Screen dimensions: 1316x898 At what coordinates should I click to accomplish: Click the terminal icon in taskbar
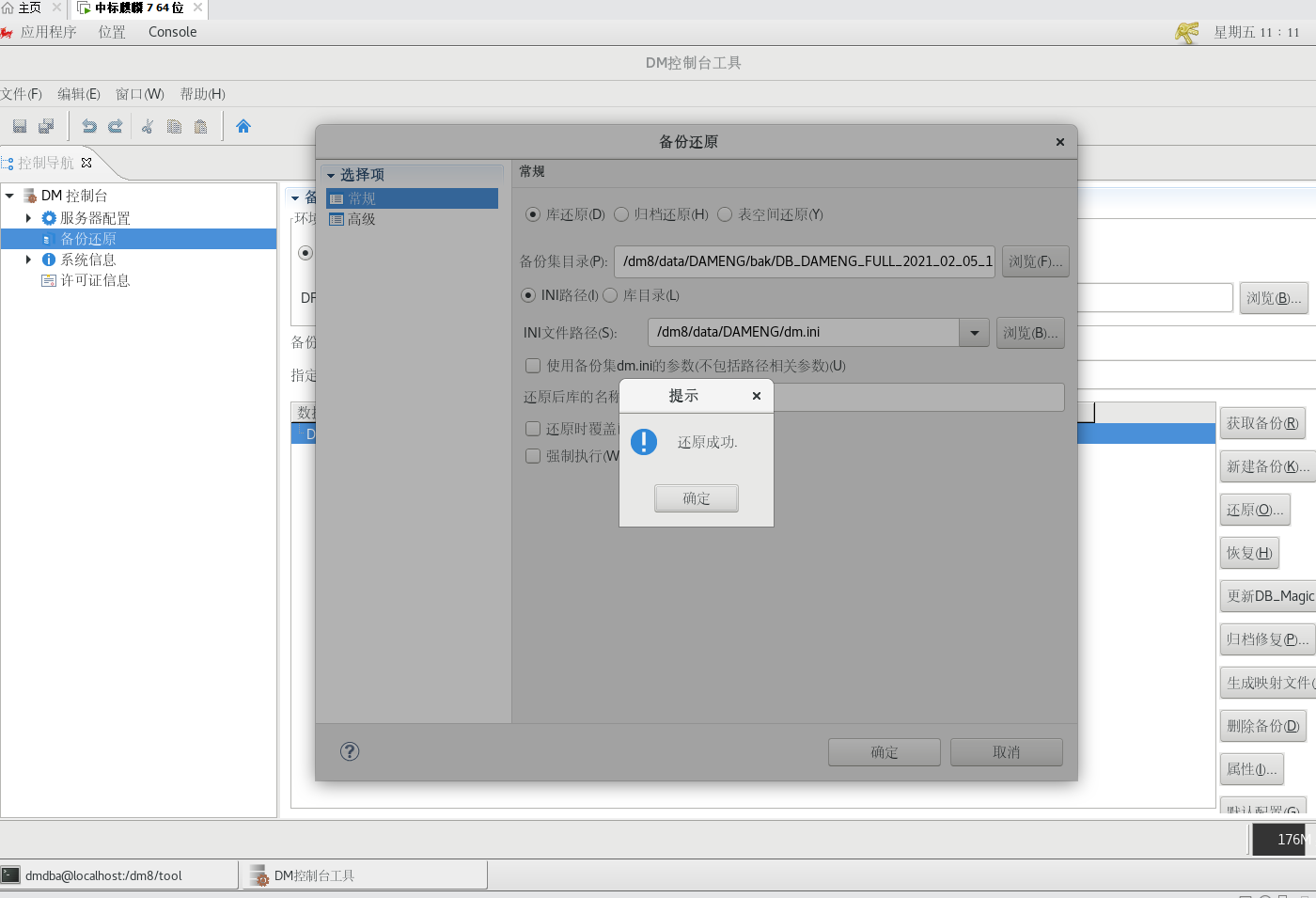[10, 875]
